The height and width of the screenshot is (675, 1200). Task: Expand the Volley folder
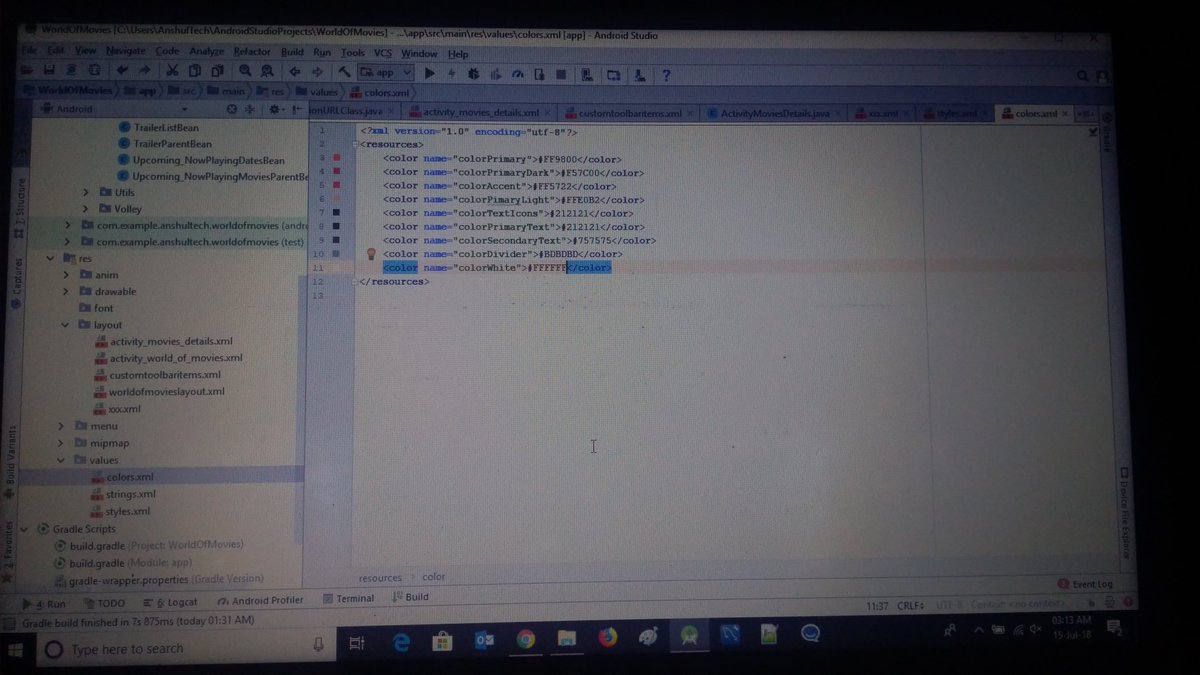pyautogui.click(x=87, y=209)
